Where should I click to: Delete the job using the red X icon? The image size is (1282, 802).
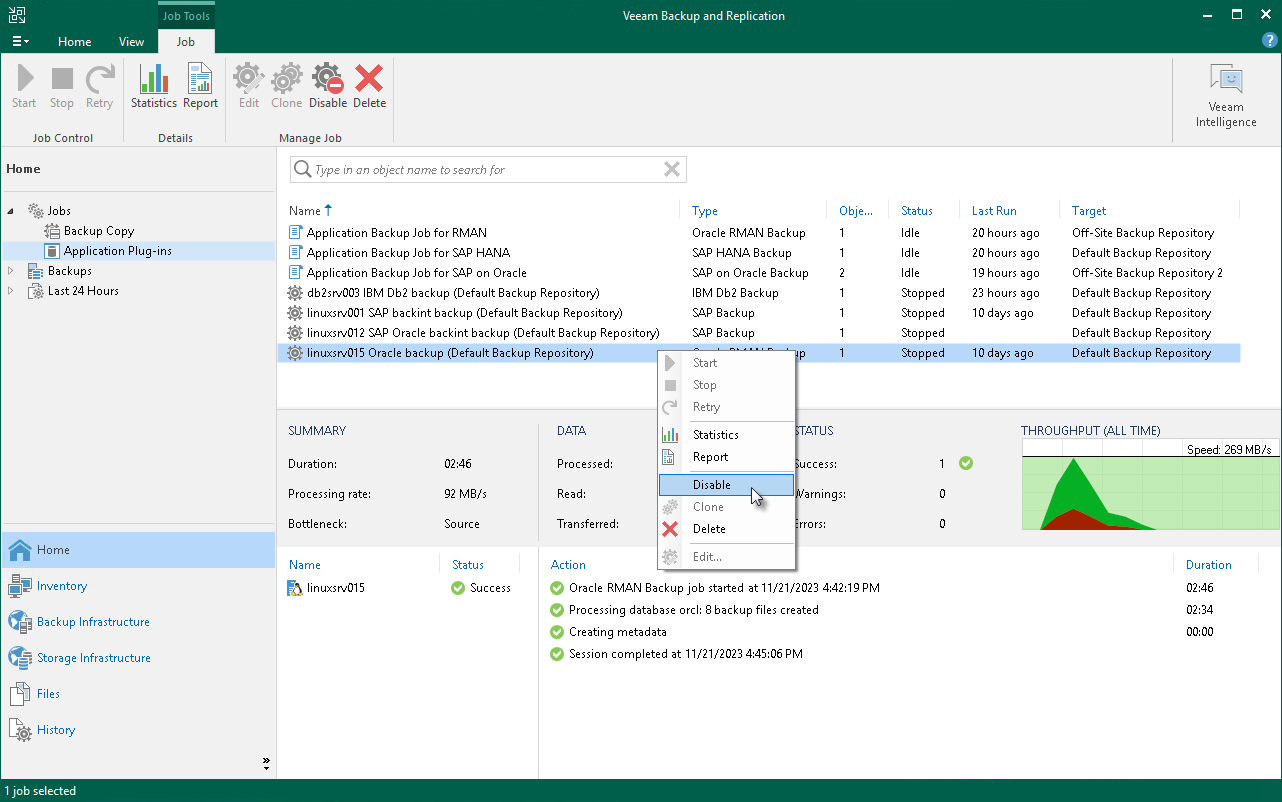pos(369,85)
